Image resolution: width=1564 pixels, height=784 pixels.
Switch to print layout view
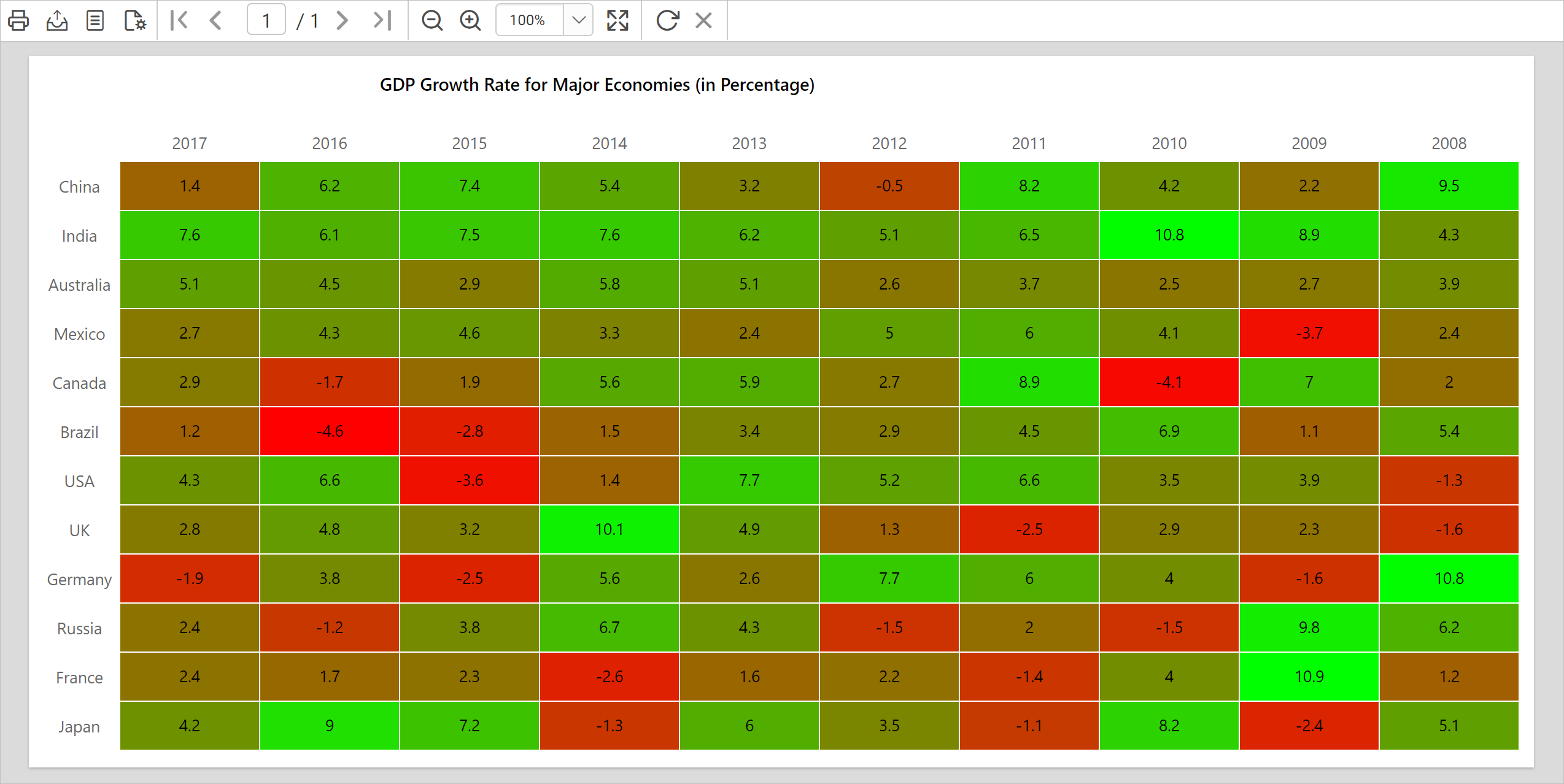click(x=95, y=20)
